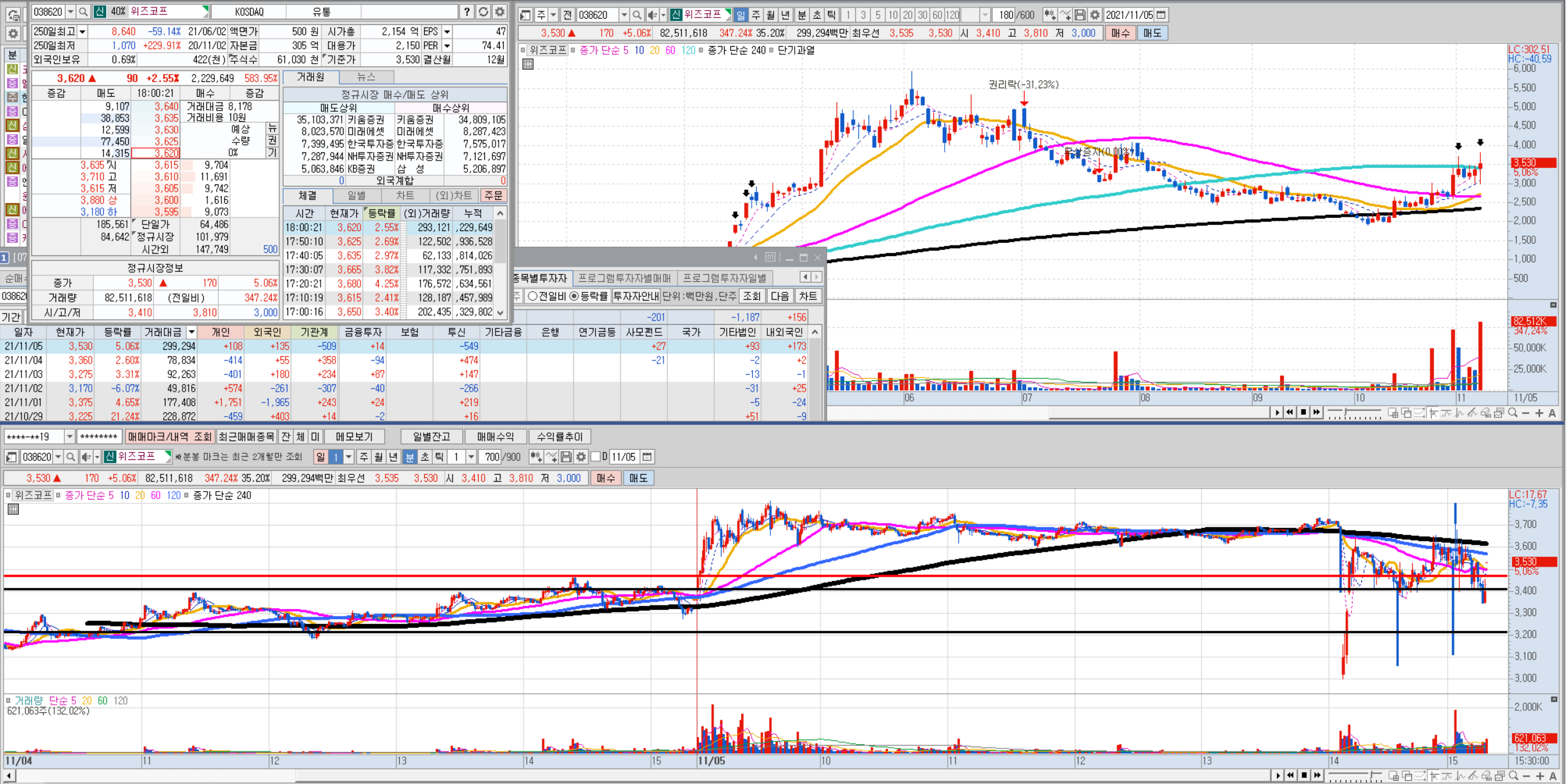
Task: Show data table icon in minute chart
Action: coord(13,509)
